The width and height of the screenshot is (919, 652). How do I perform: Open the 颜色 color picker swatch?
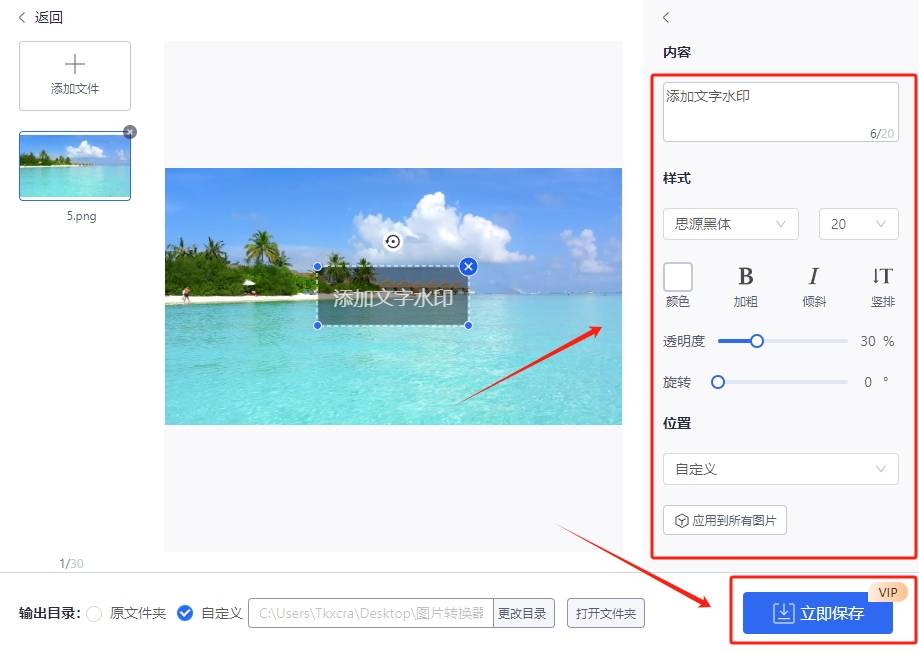(678, 276)
